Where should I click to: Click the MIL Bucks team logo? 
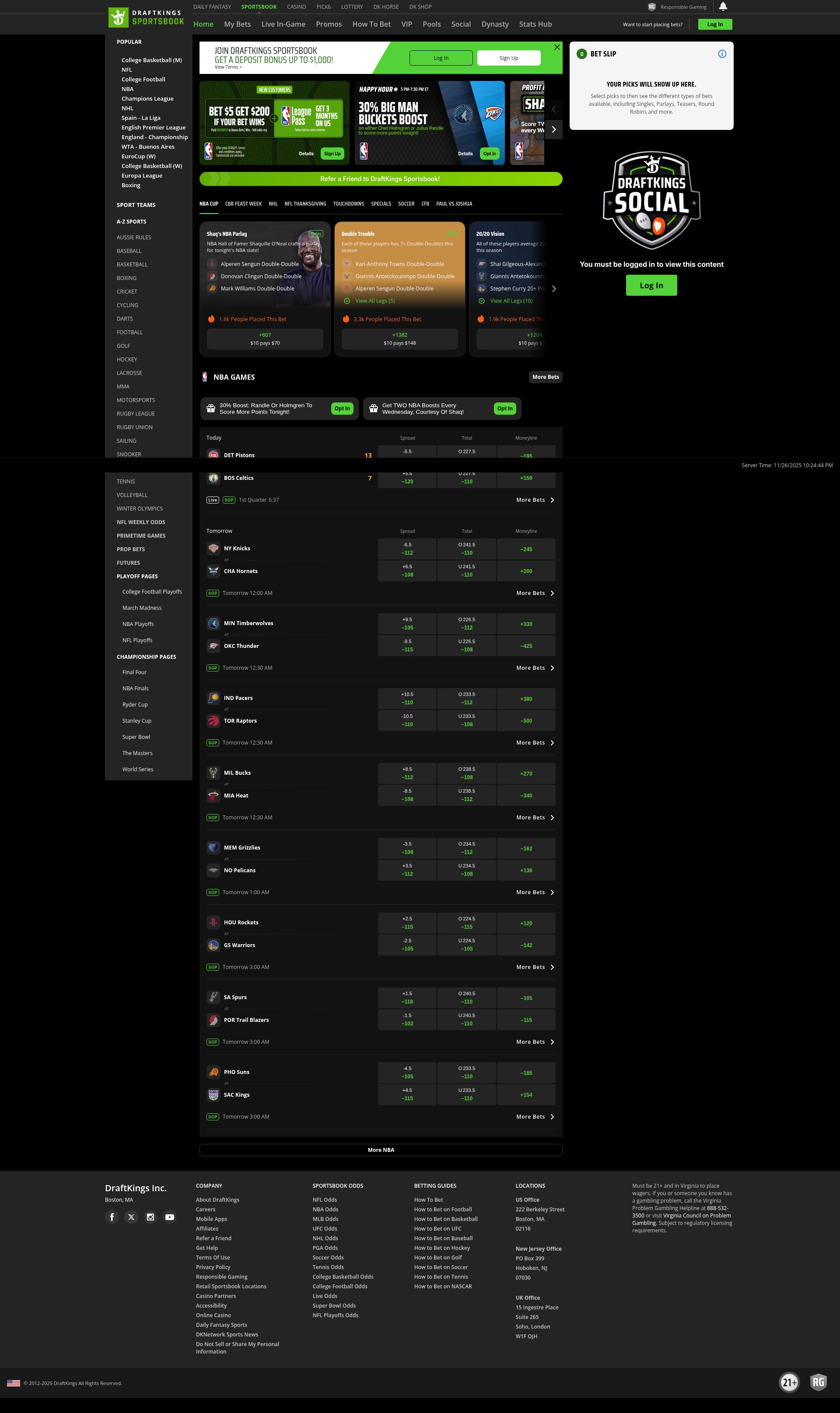213,773
